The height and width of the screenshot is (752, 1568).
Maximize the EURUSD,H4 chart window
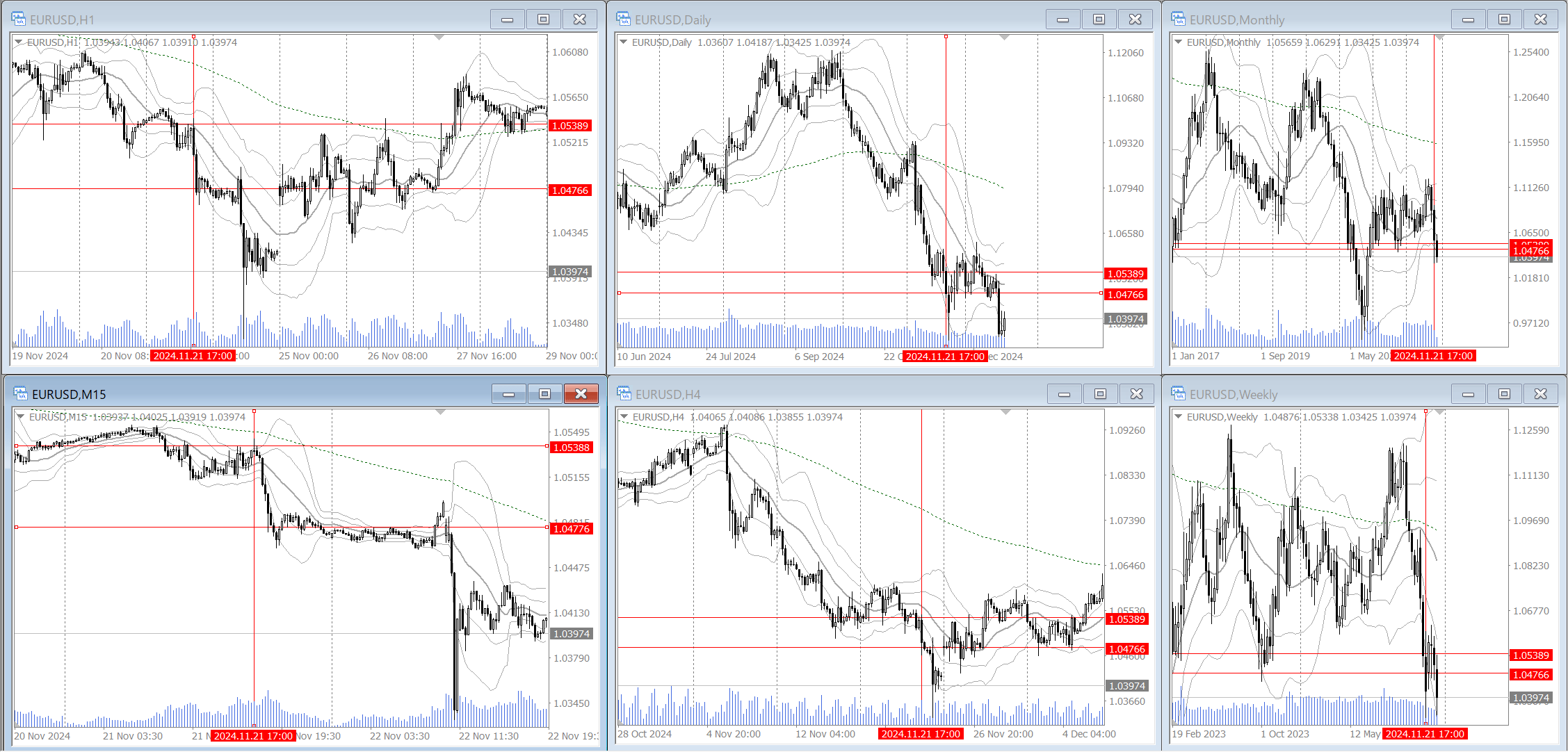(x=1101, y=394)
